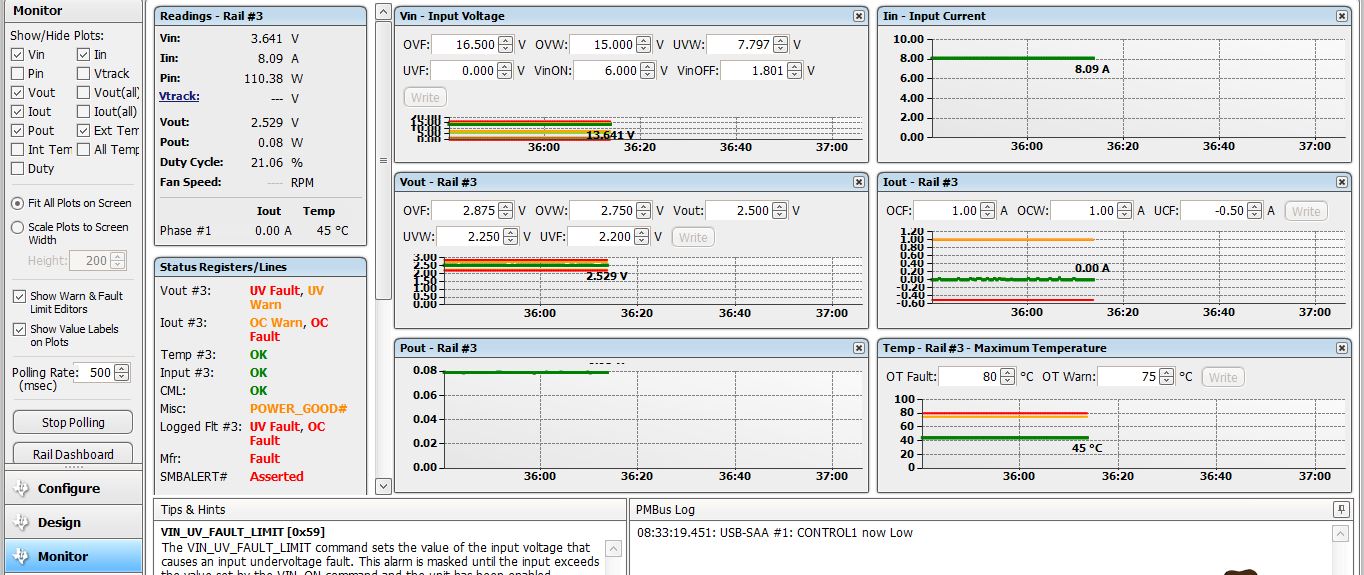Uncheck the Pout plot checkbox

click(19, 131)
